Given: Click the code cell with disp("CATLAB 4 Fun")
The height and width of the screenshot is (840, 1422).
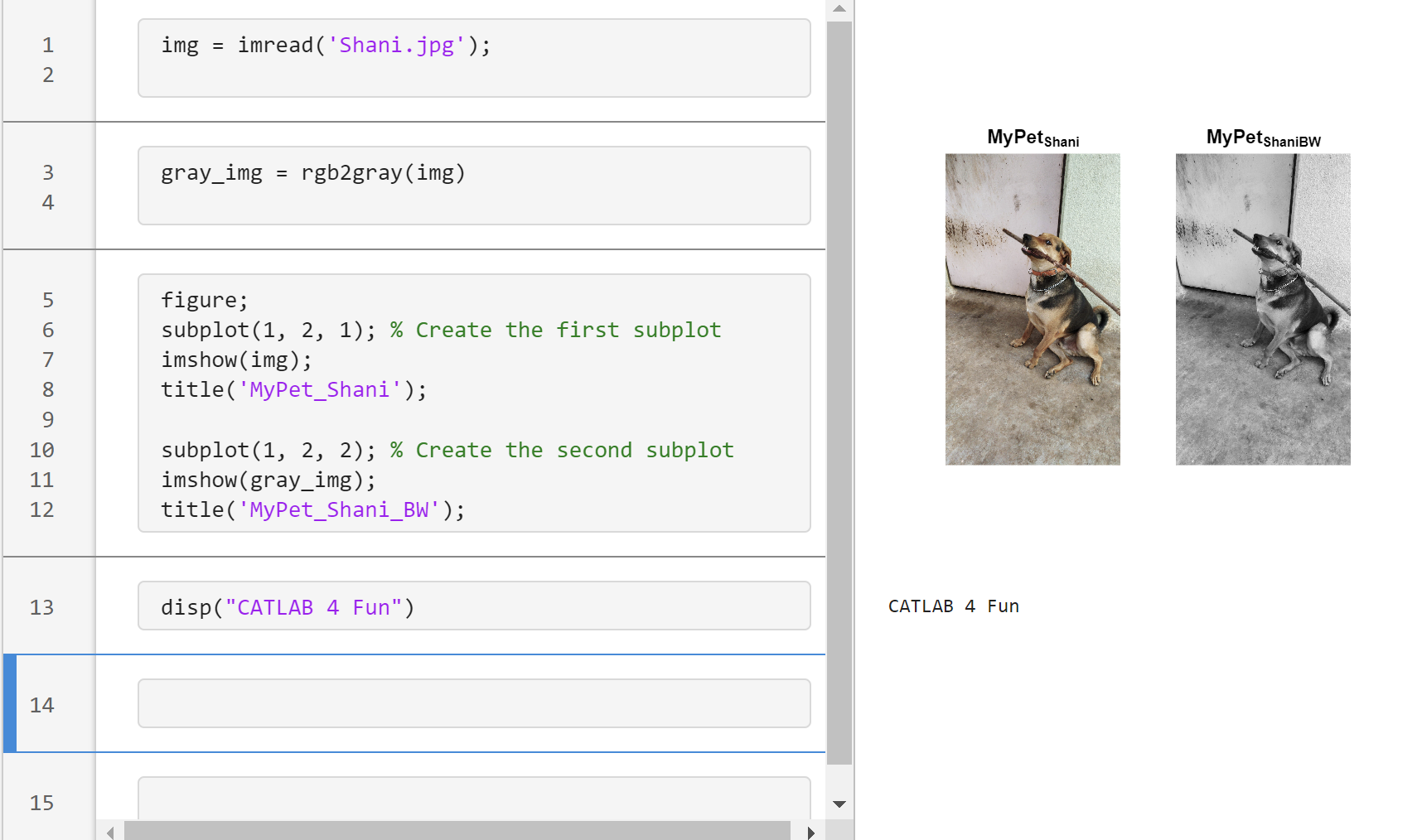Looking at the screenshot, I should pyautogui.click(x=474, y=606).
